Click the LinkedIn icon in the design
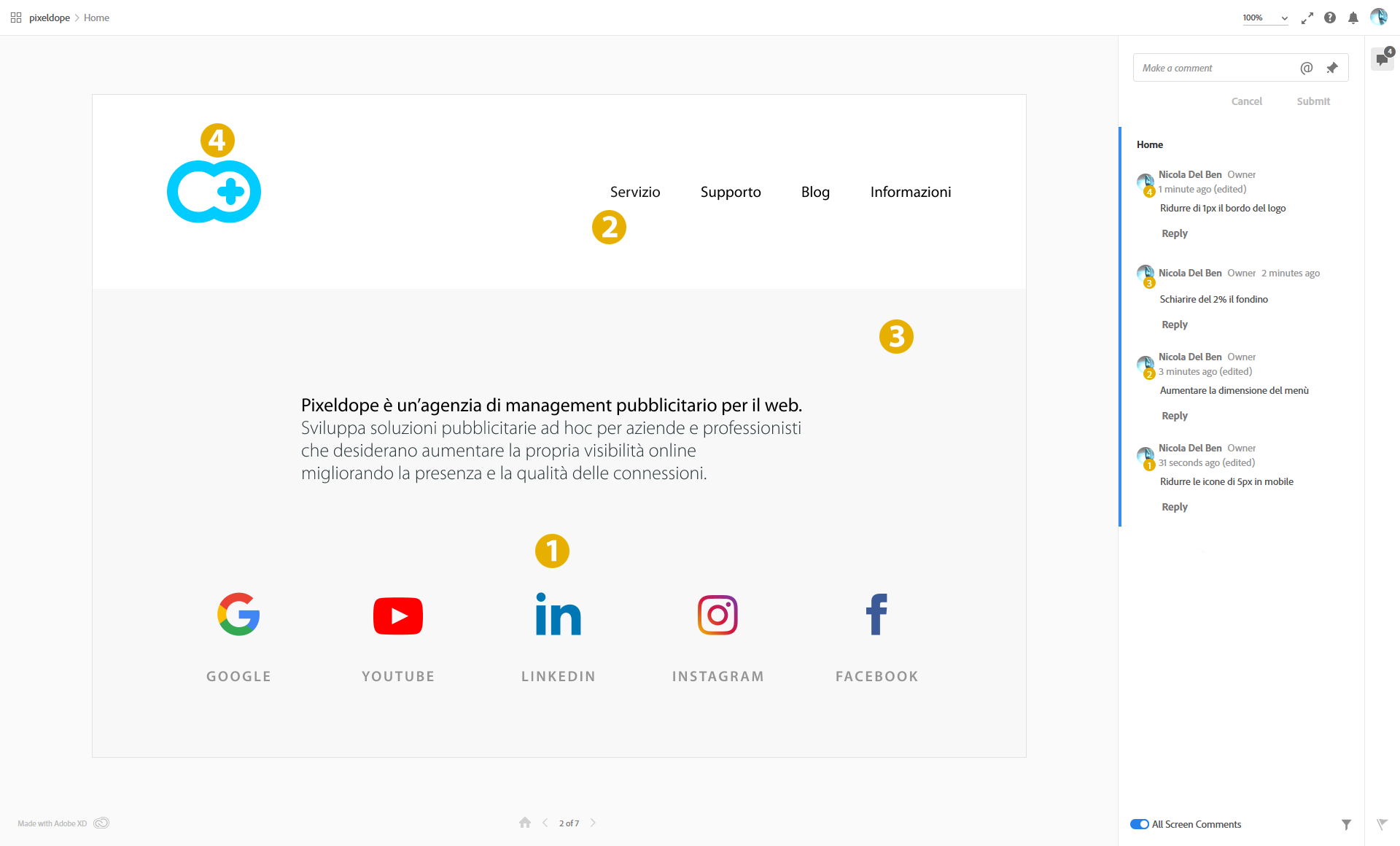Screen dimensions: 1400x846 (x=559, y=615)
